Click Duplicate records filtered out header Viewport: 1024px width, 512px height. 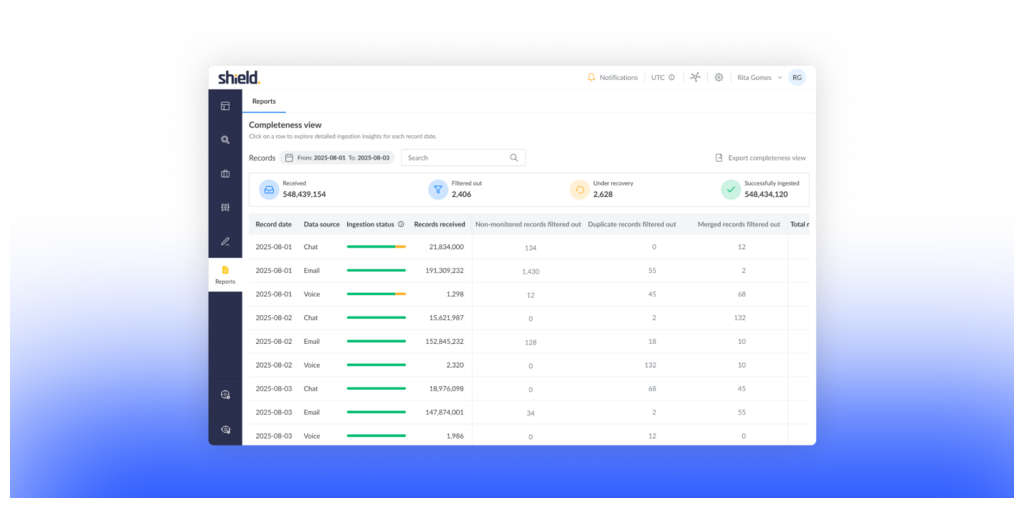(x=632, y=225)
